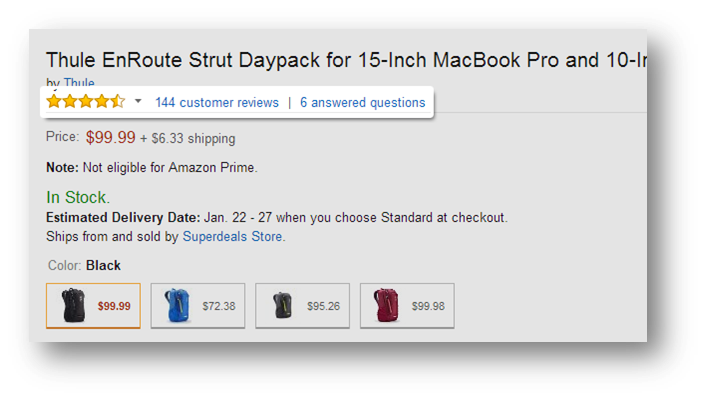Click the $72.38 price on blue option
The height and width of the screenshot is (399, 704).
click(x=219, y=306)
